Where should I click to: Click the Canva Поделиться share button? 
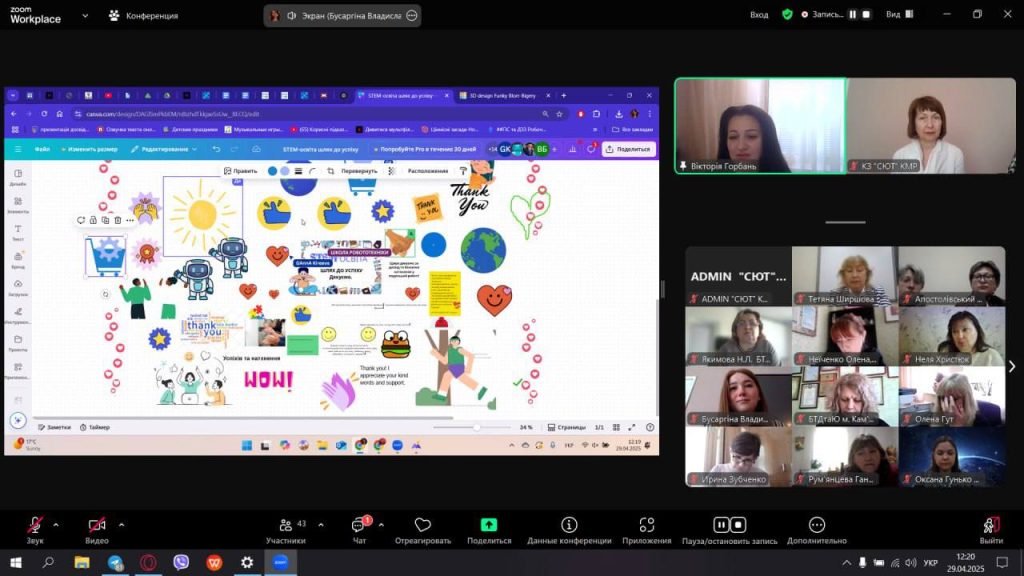tap(628, 150)
